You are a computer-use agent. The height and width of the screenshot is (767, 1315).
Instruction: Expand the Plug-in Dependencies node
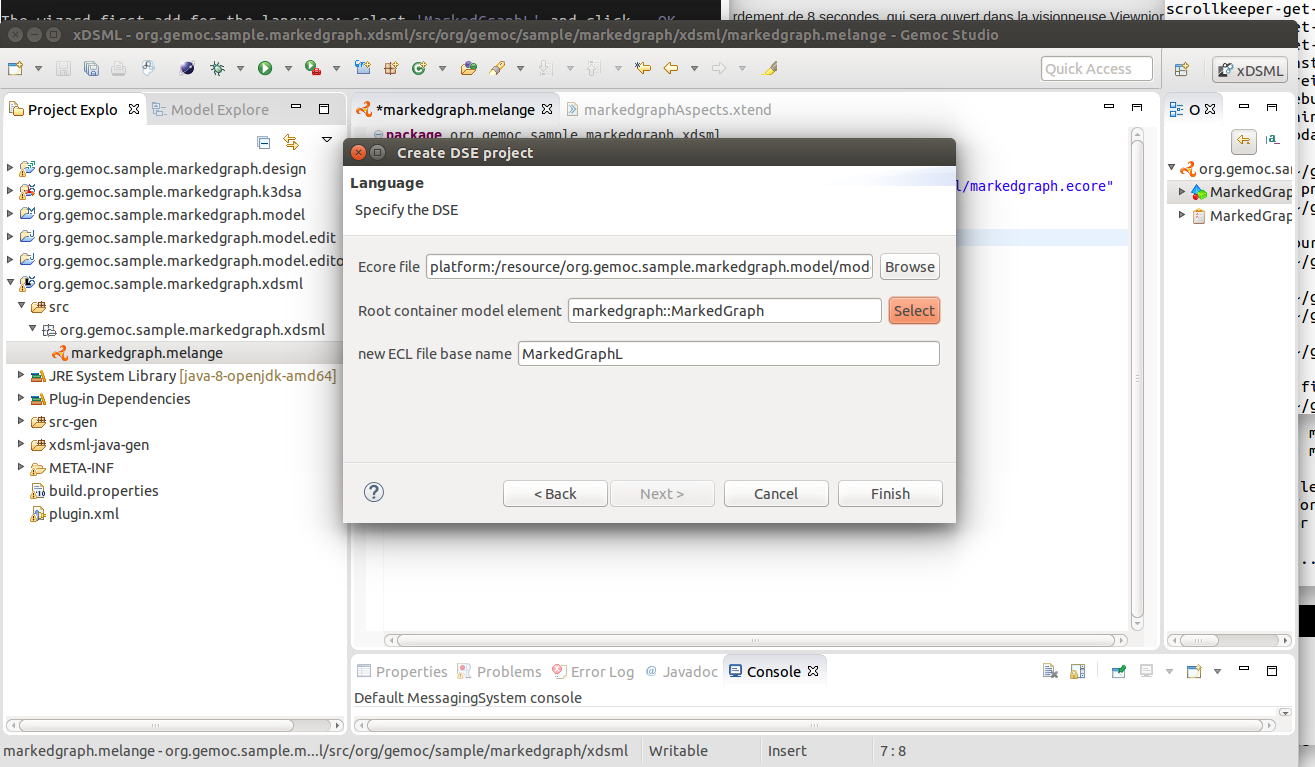[23, 399]
